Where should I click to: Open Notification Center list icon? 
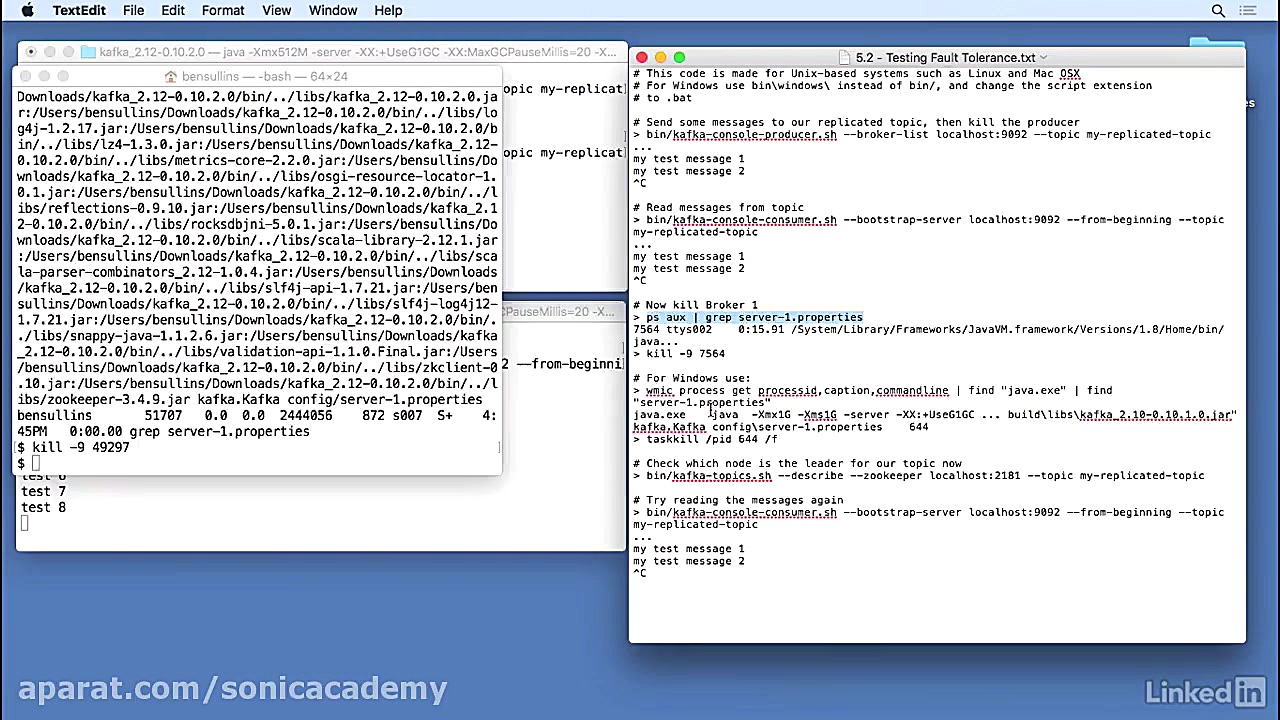1247,10
